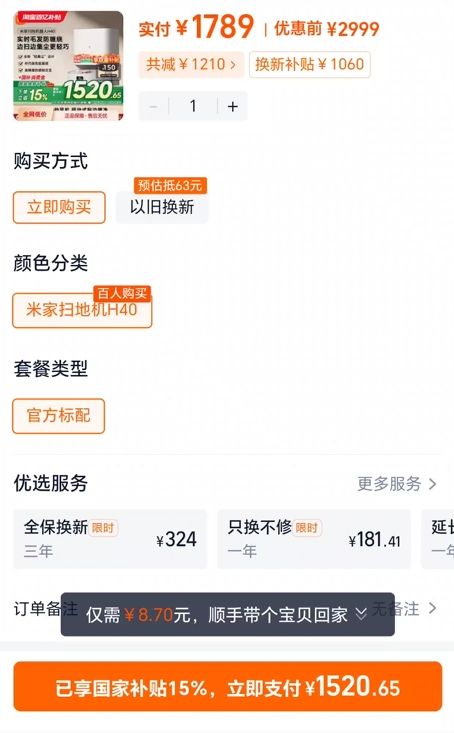Image resolution: width=454 pixels, height=733 pixels.
Task: Select the partially visible 延长 service card
Action: click(x=438, y=539)
